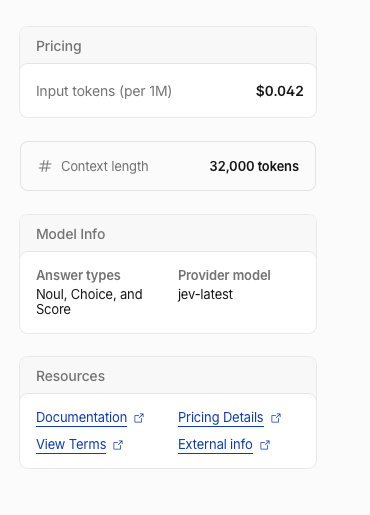Screen dimensions: 370x515
Task: Click the Noul, Choice, and Score value
Action: (x=89, y=302)
